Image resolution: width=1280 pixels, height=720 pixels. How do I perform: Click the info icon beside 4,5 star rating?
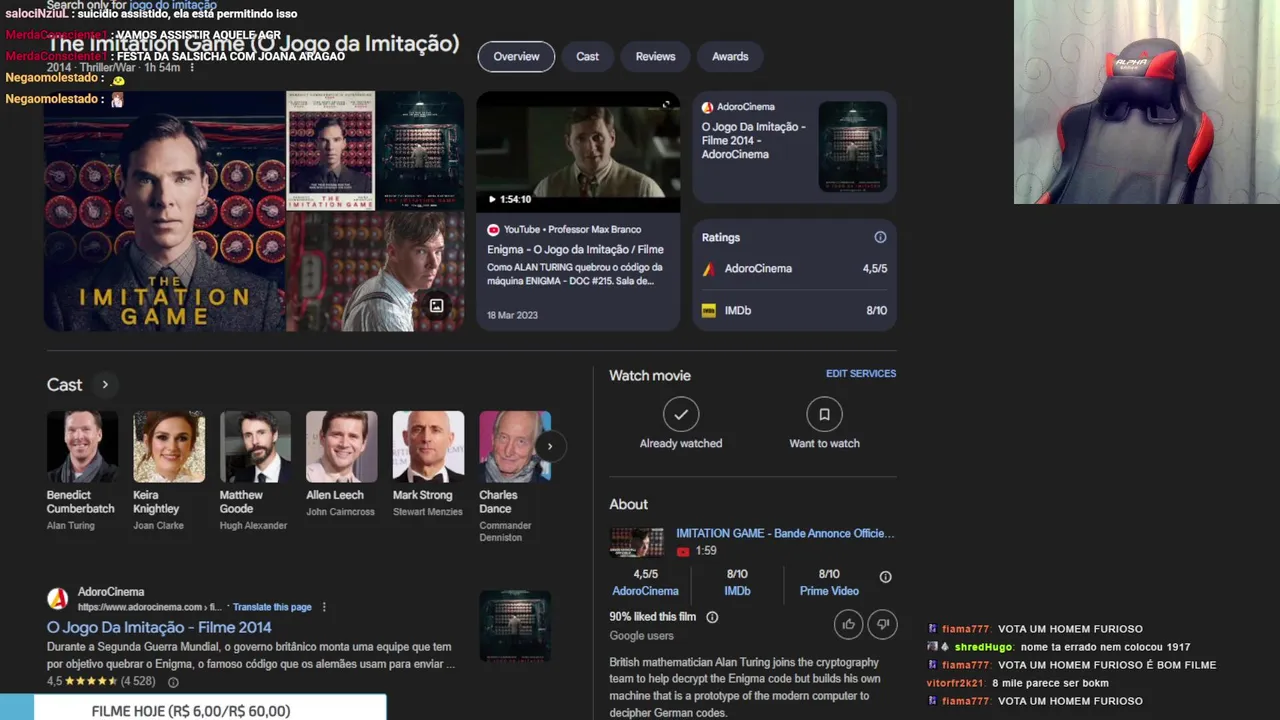pyautogui.click(x=173, y=682)
